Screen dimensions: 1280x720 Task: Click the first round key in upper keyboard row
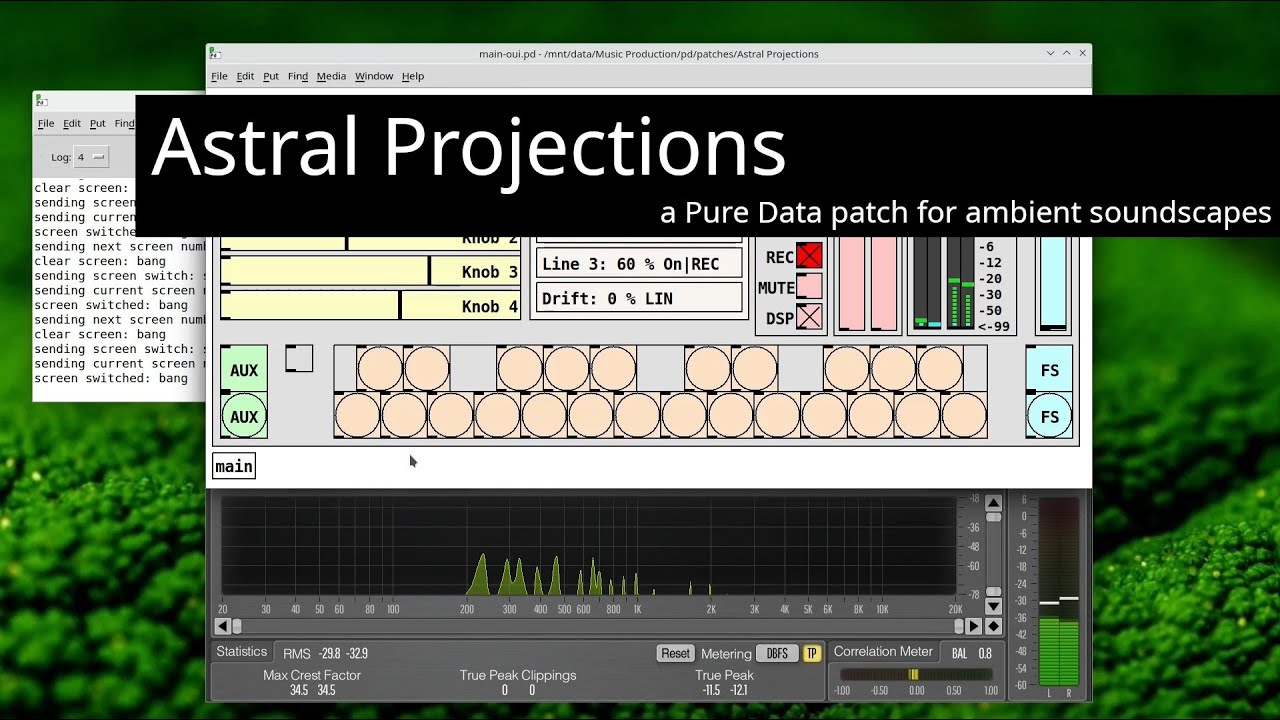coord(380,368)
